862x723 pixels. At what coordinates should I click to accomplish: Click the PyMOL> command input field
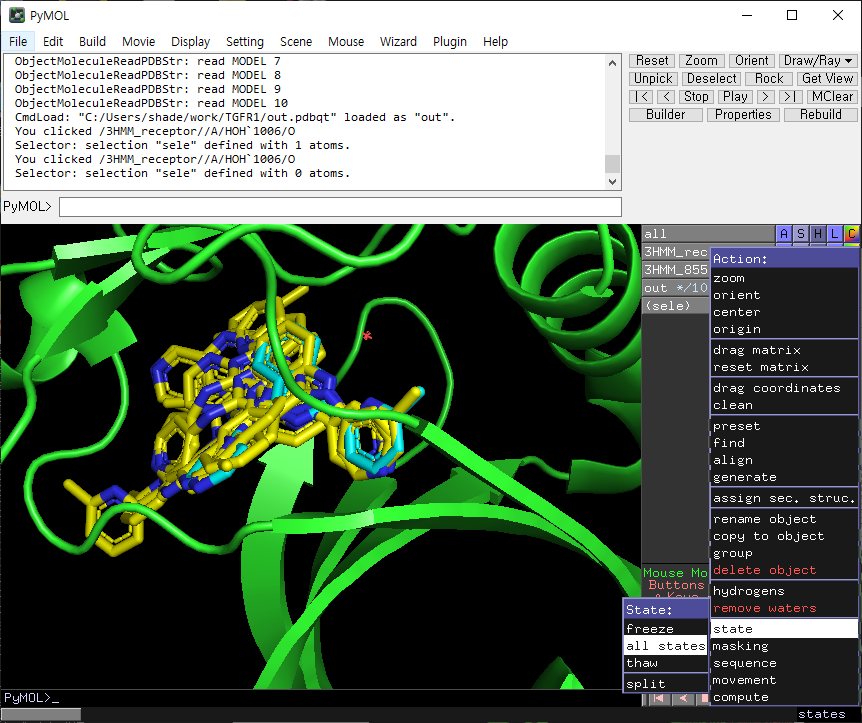tap(340, 207)
